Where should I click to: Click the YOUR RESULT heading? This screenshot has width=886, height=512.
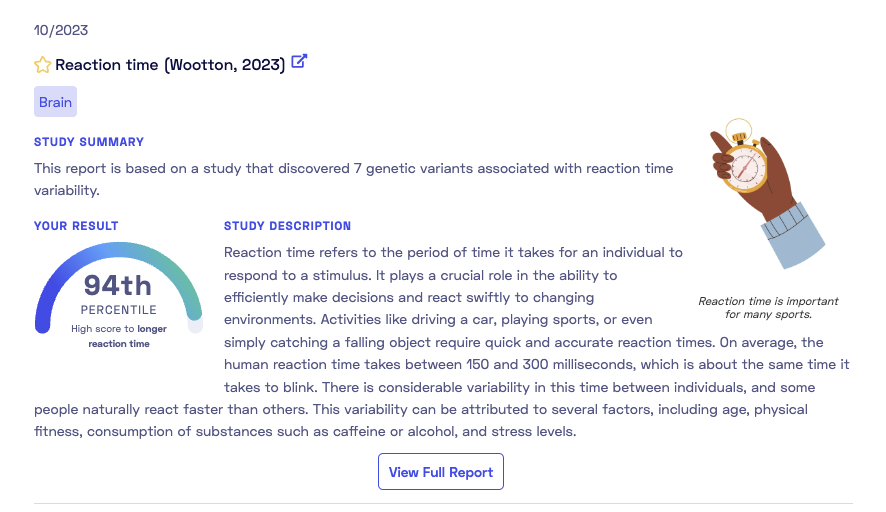76,226
